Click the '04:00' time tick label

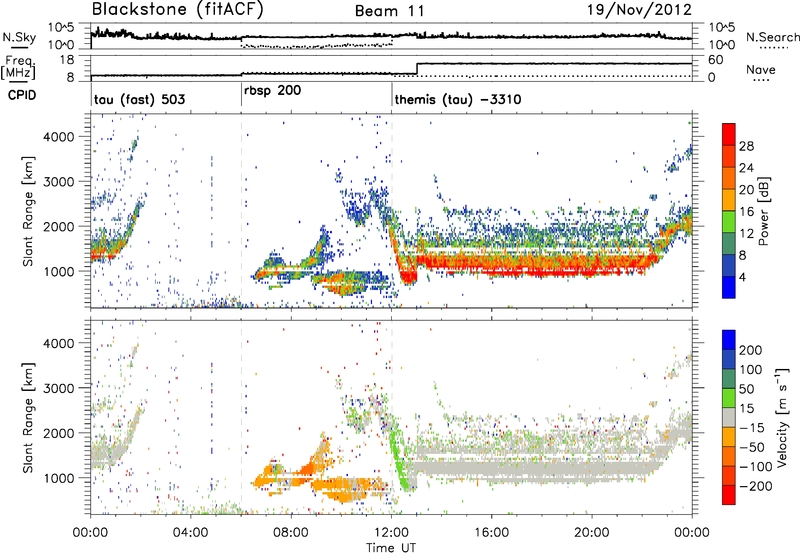point(191,533)
